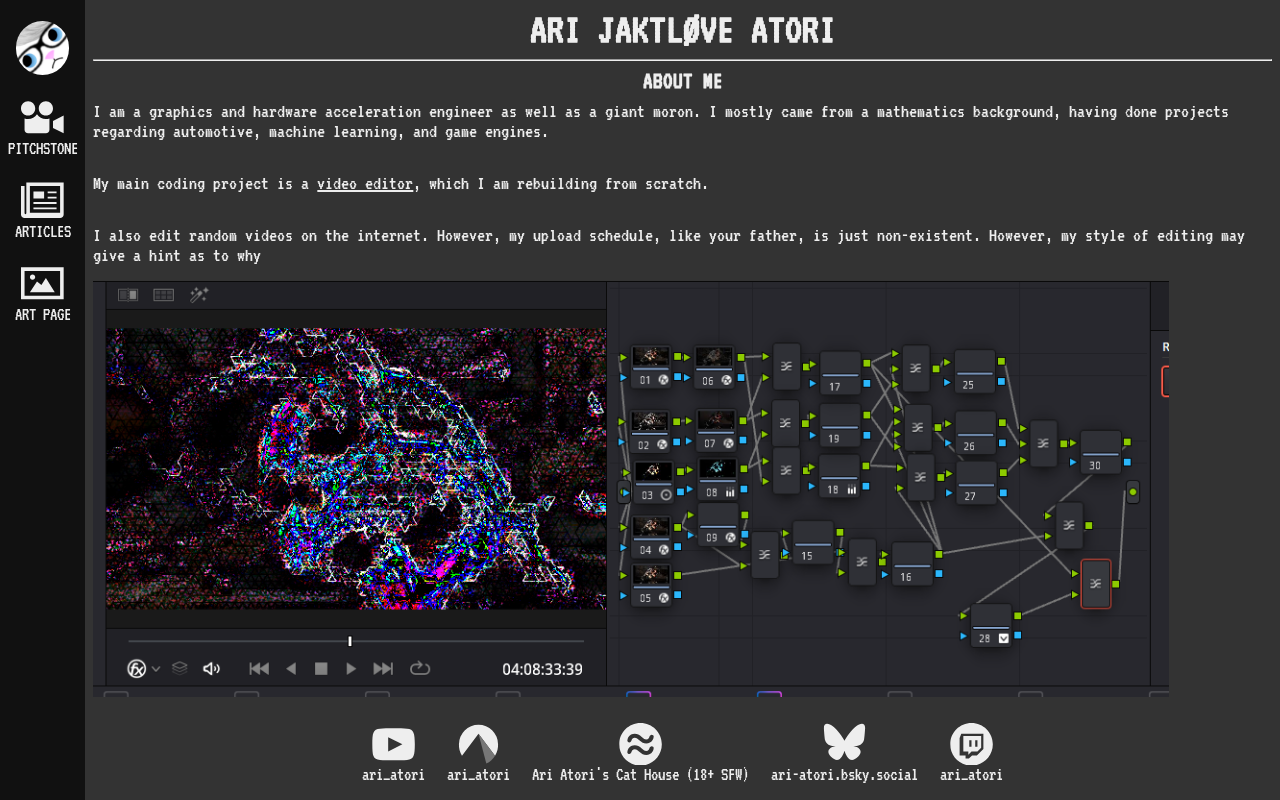Click the ABOUT ME heading

(682, 82)
